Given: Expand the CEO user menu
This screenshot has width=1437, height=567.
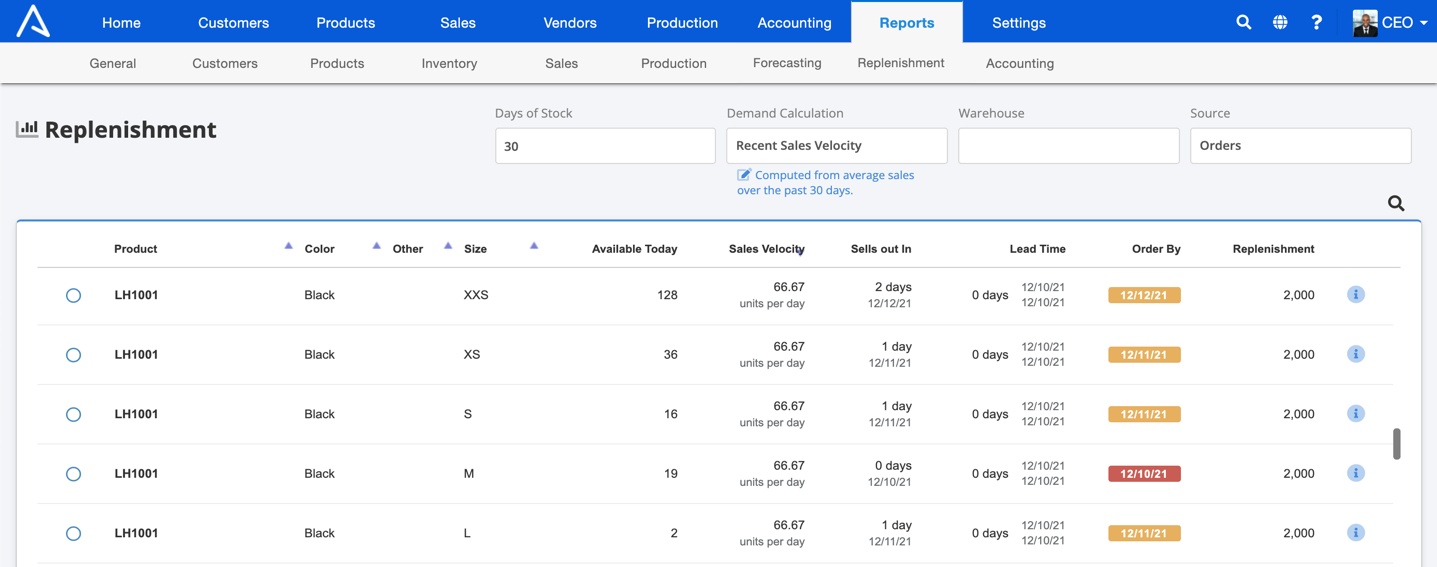Looking at the screenshot, I should [x=1390, y=22].
